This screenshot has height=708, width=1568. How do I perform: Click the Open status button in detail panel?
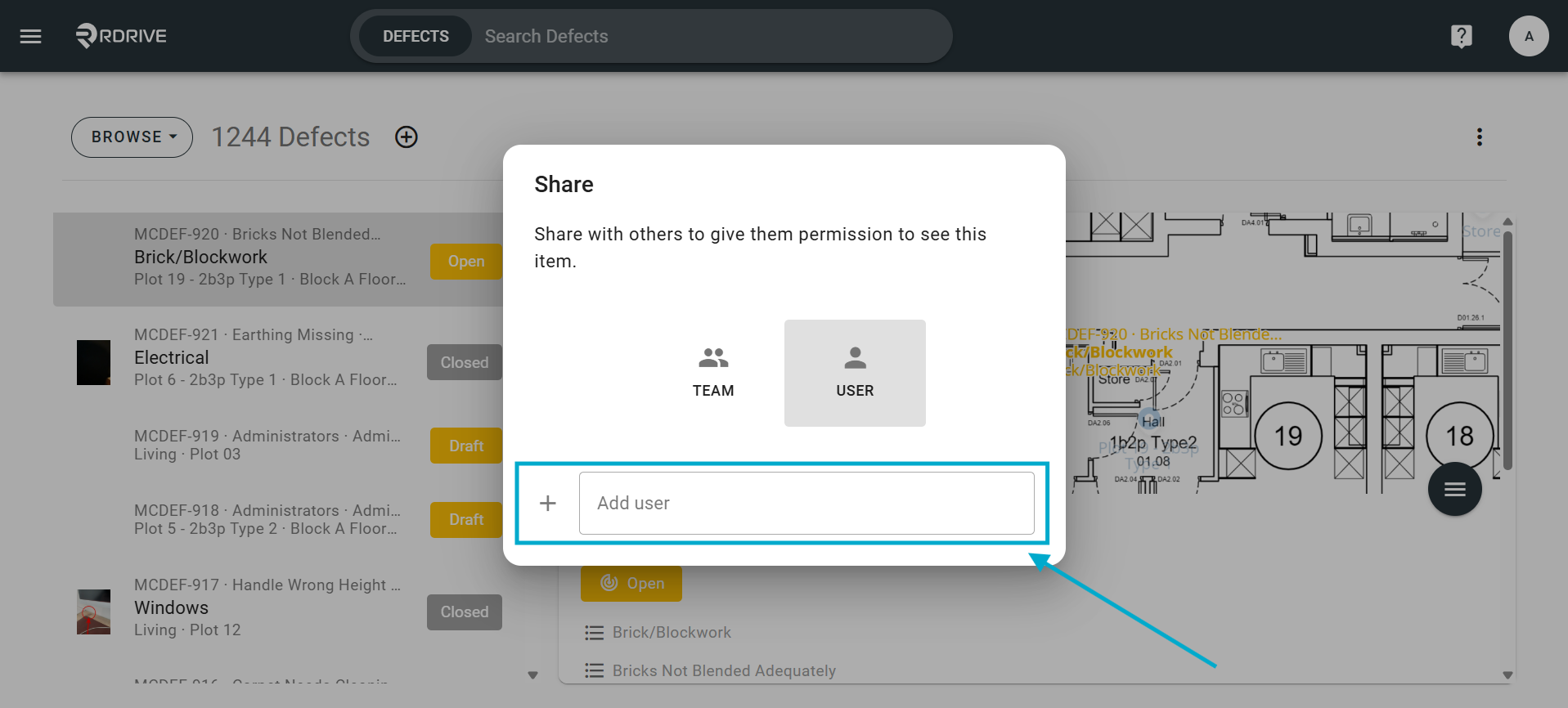[631, 584]
